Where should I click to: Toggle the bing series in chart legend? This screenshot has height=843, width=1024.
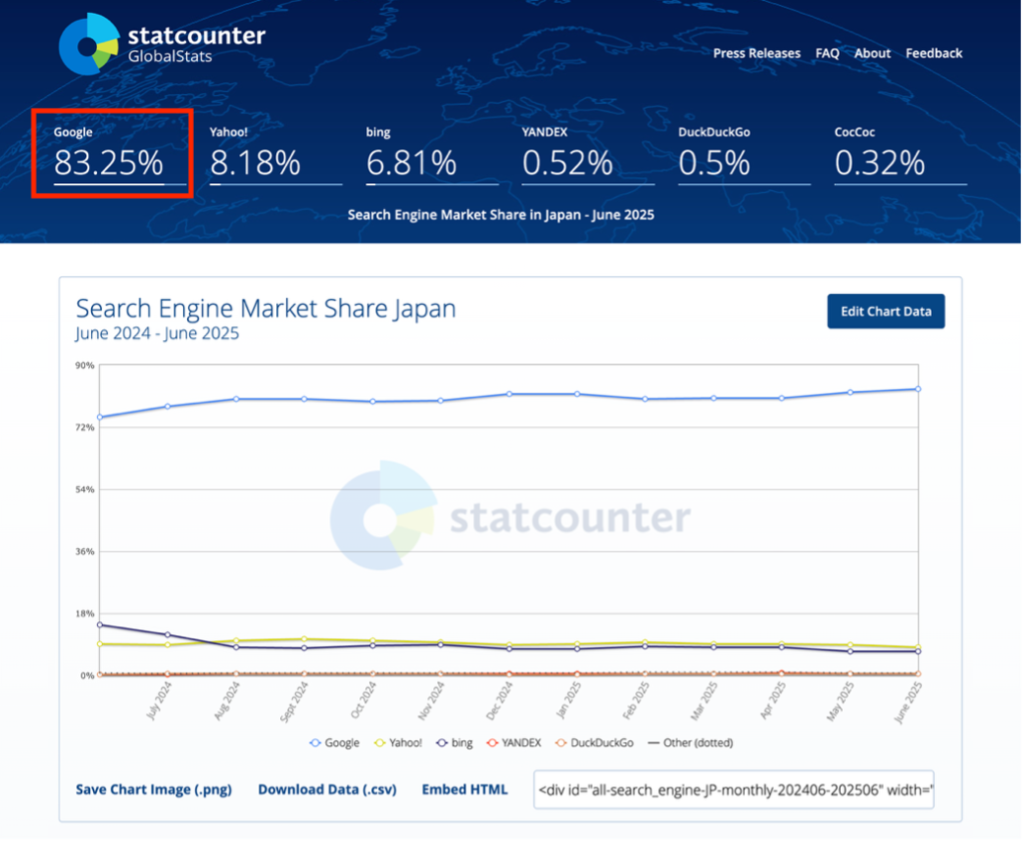tap(455, 743)
